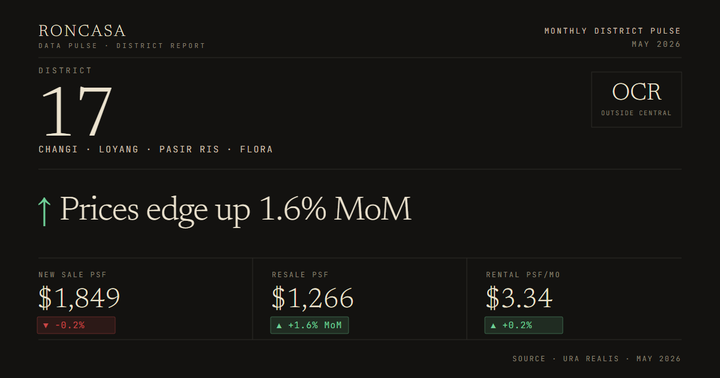The image size is (720, 378).
Task: Click the Prices edge up 1.6% MoM headline
Action: pyautogui.click(x=236, y=209)
